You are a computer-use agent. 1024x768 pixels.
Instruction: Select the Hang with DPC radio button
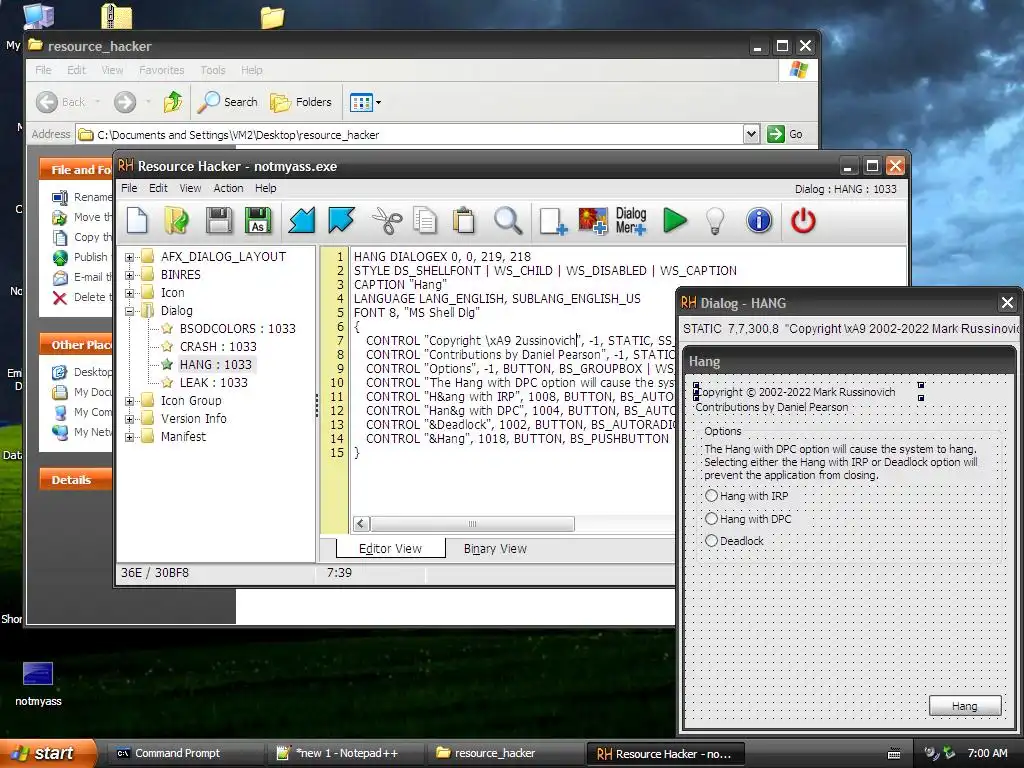coord(711,519)
